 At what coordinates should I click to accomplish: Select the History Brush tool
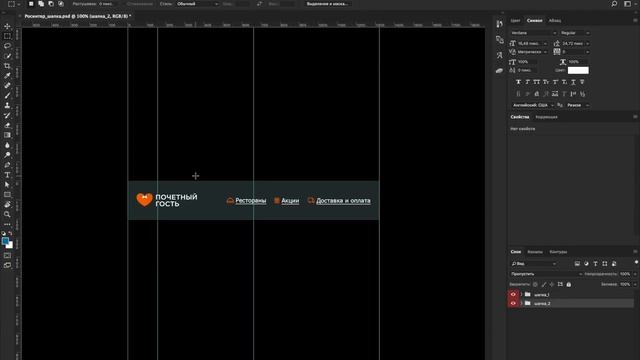(x=7, y=115)
